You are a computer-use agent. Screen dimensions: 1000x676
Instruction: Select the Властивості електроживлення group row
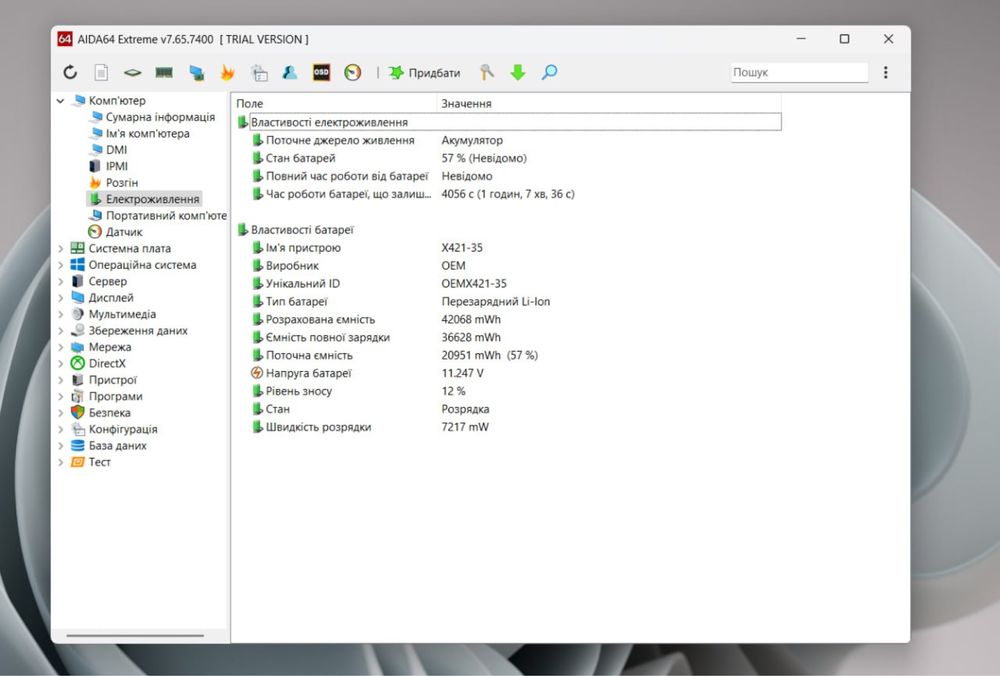pos(508,122)
